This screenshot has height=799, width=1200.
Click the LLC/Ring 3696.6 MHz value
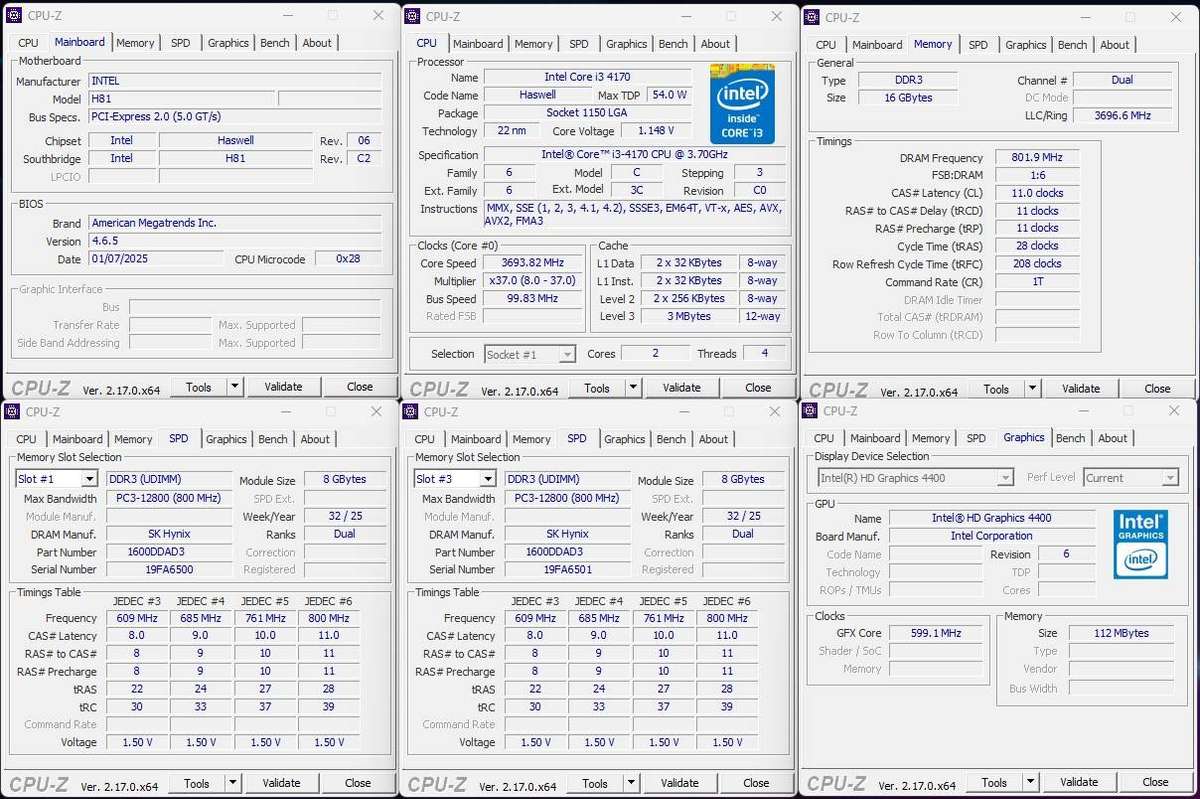pos(1122,115)
